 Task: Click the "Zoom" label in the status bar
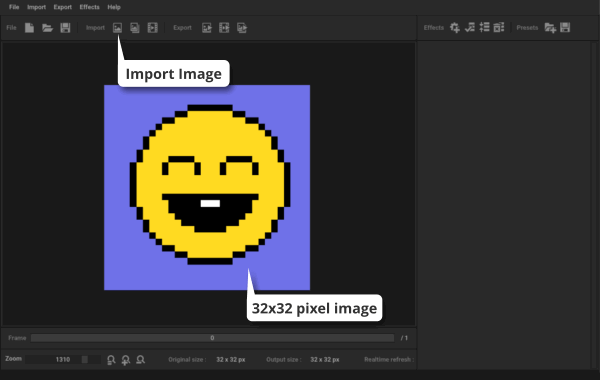click(x=13, y=359)
